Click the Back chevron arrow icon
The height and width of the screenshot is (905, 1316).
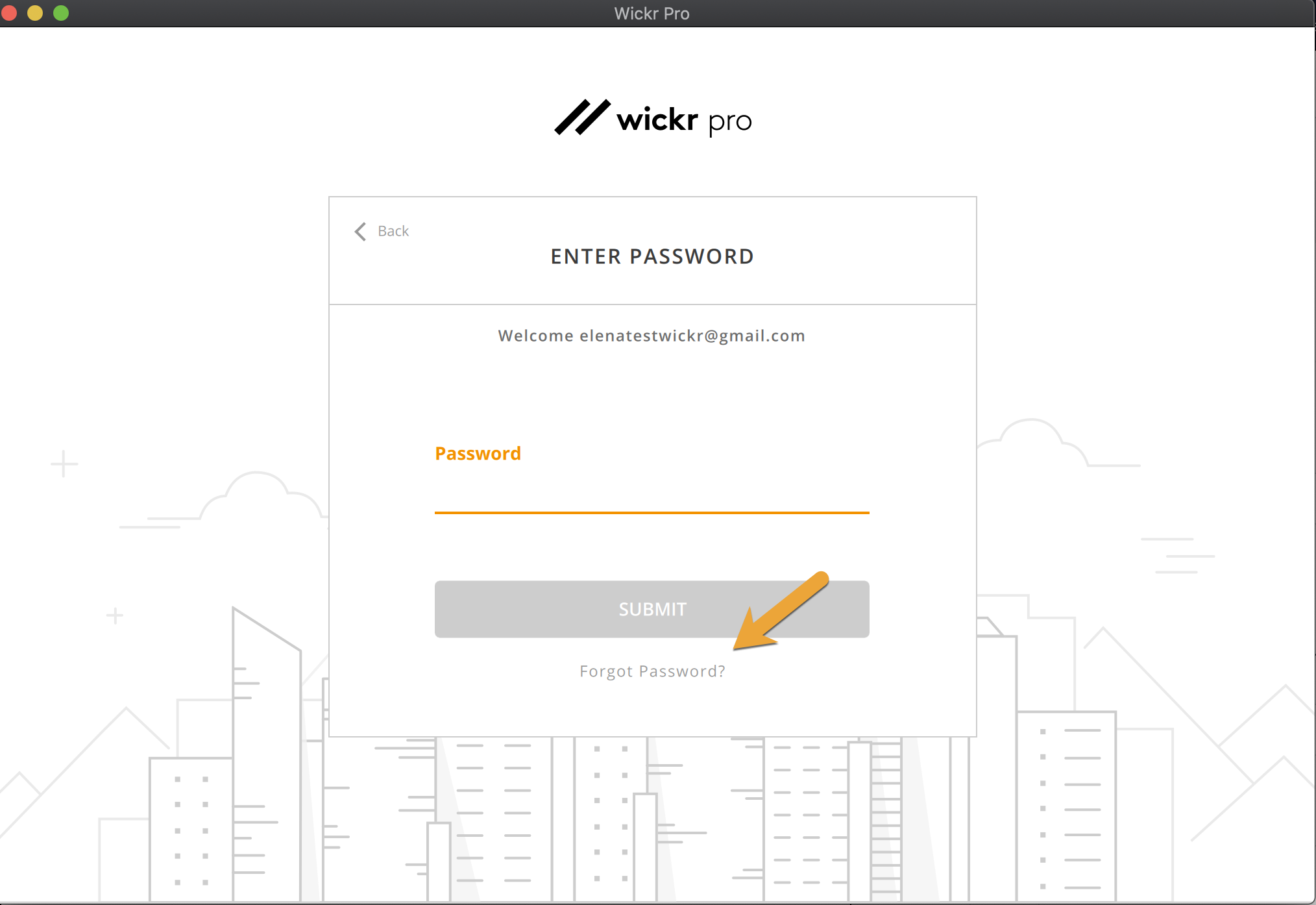click(x=360, y=231)
